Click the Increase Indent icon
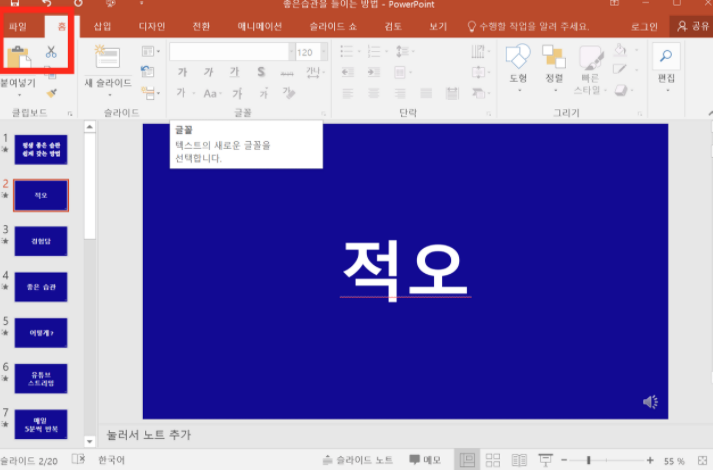 pos(374,72)
